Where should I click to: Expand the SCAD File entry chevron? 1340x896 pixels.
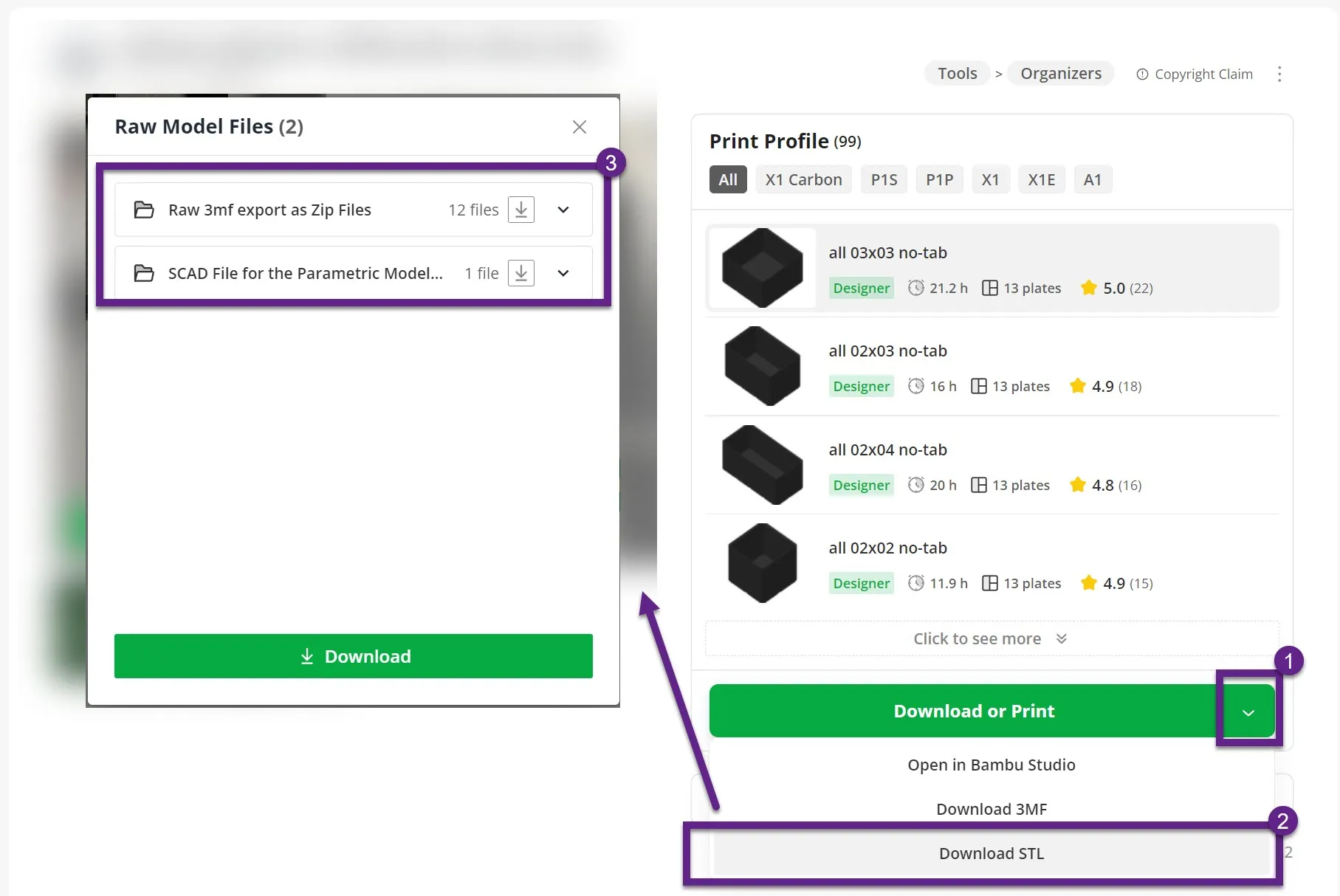(x=563, y=273)
